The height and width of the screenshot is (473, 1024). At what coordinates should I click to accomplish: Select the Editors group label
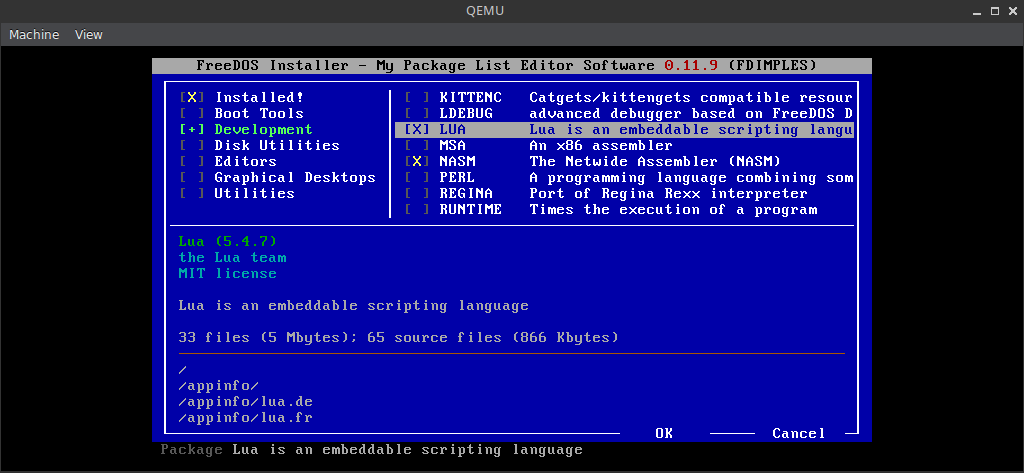click(x=246, y=161)
